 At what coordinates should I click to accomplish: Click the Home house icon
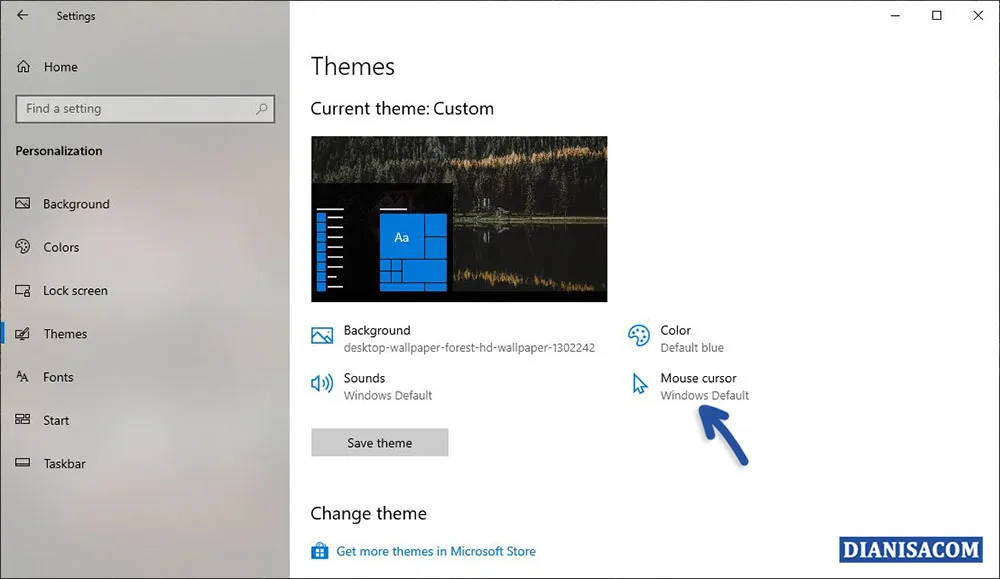tap(23, 67)
